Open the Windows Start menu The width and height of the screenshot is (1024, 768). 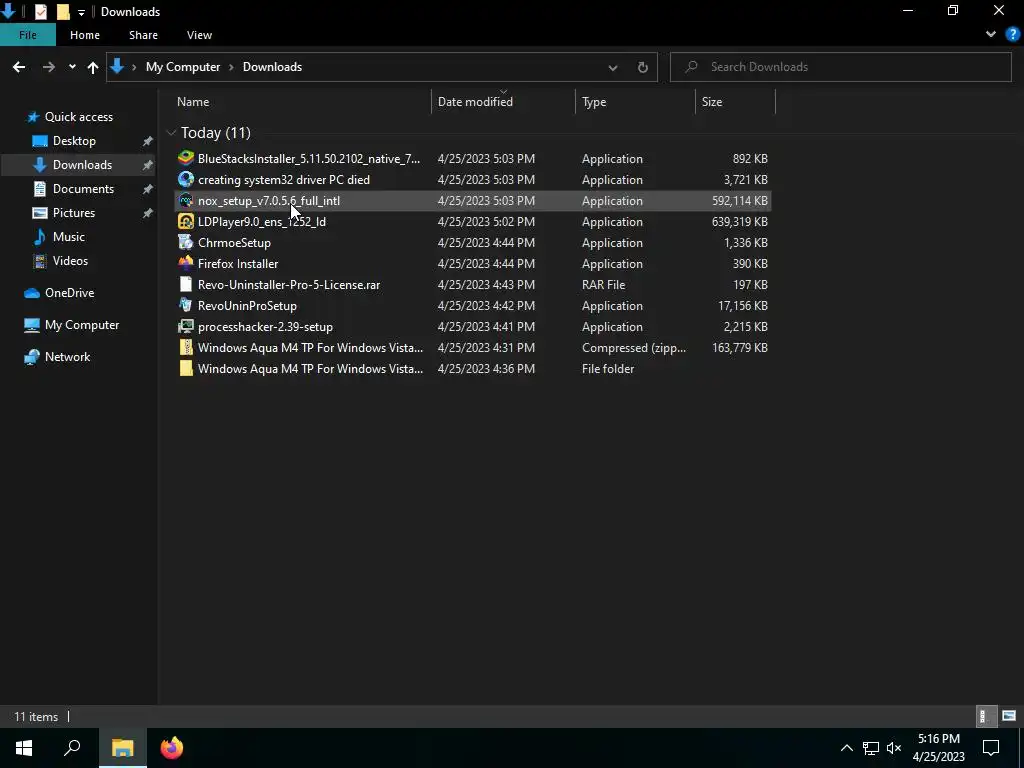point(24,748)
